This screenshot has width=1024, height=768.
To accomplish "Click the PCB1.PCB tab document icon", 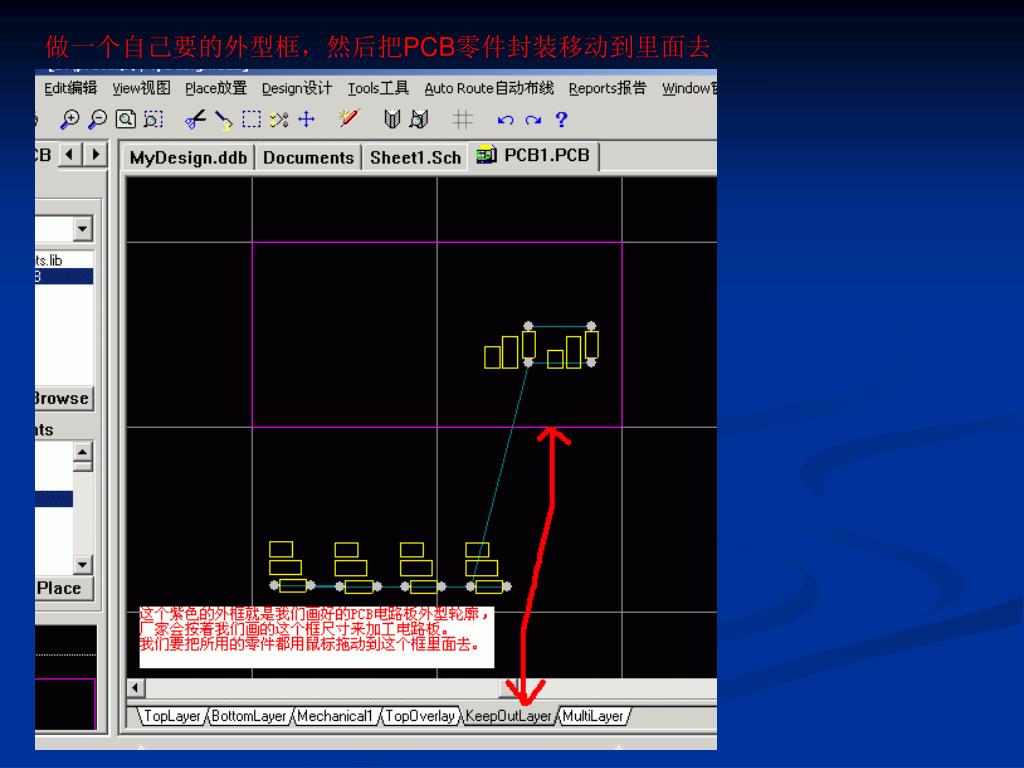I will [486, 155].
